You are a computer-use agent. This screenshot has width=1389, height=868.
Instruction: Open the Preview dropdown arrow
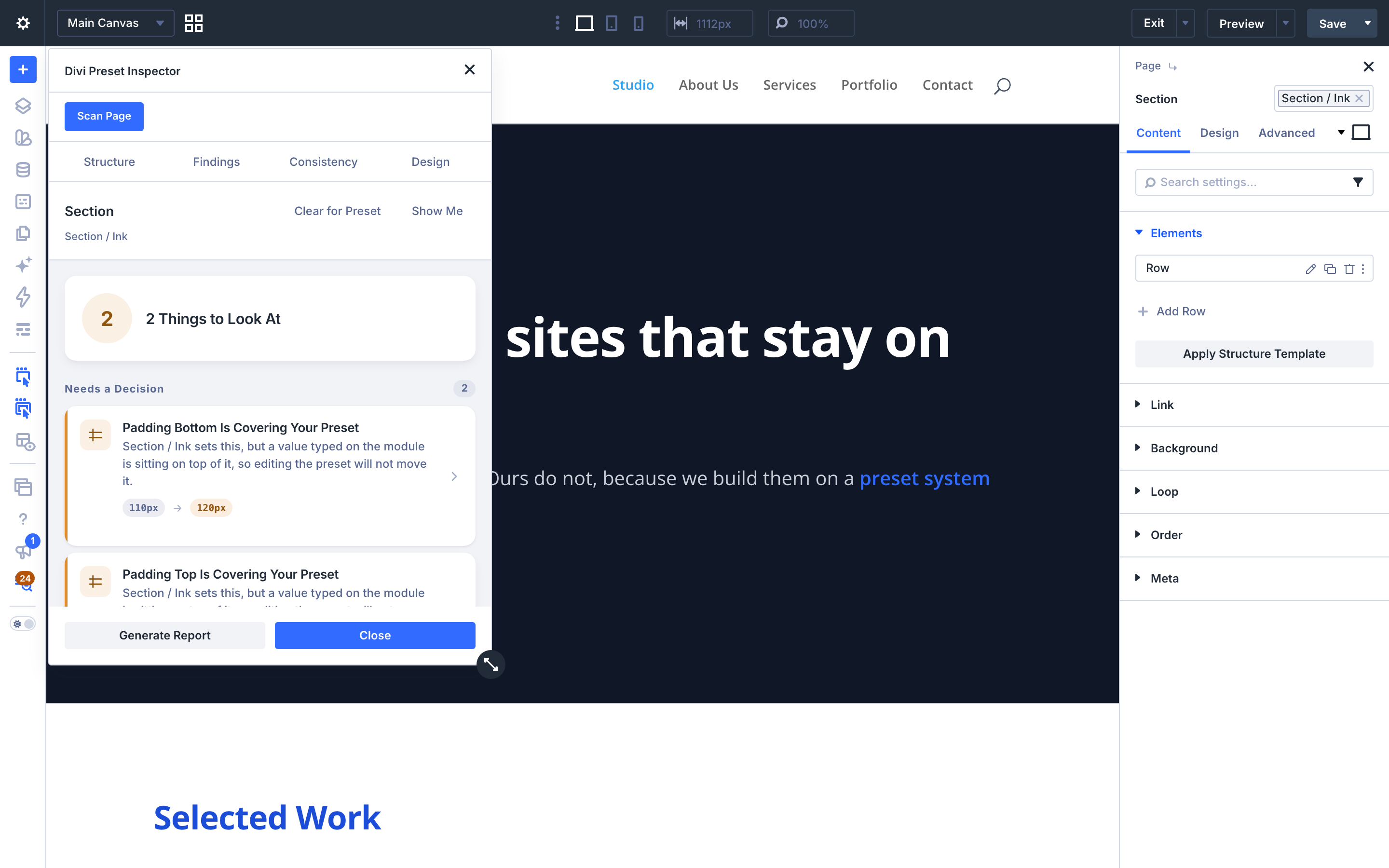pyautogui.click(x=1286, y=24)
